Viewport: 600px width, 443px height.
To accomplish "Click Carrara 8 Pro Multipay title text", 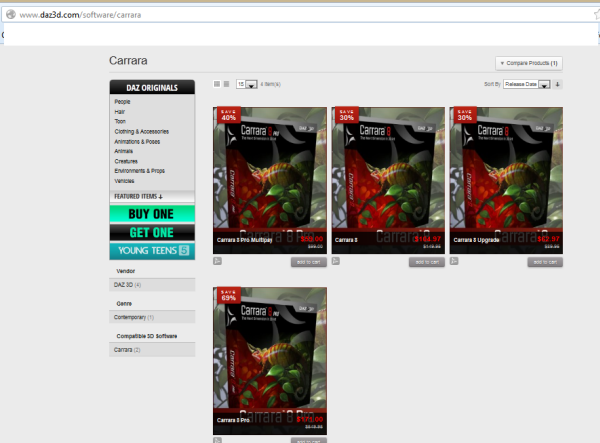I will [x=245, y=240].
